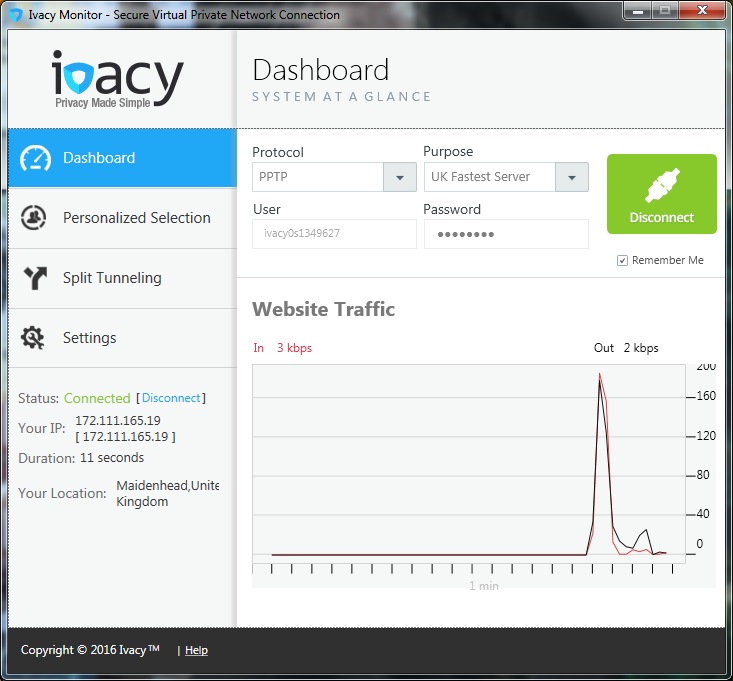Toggle the Remember Me checkbox

pyautogui.click(x=622, y=260)
